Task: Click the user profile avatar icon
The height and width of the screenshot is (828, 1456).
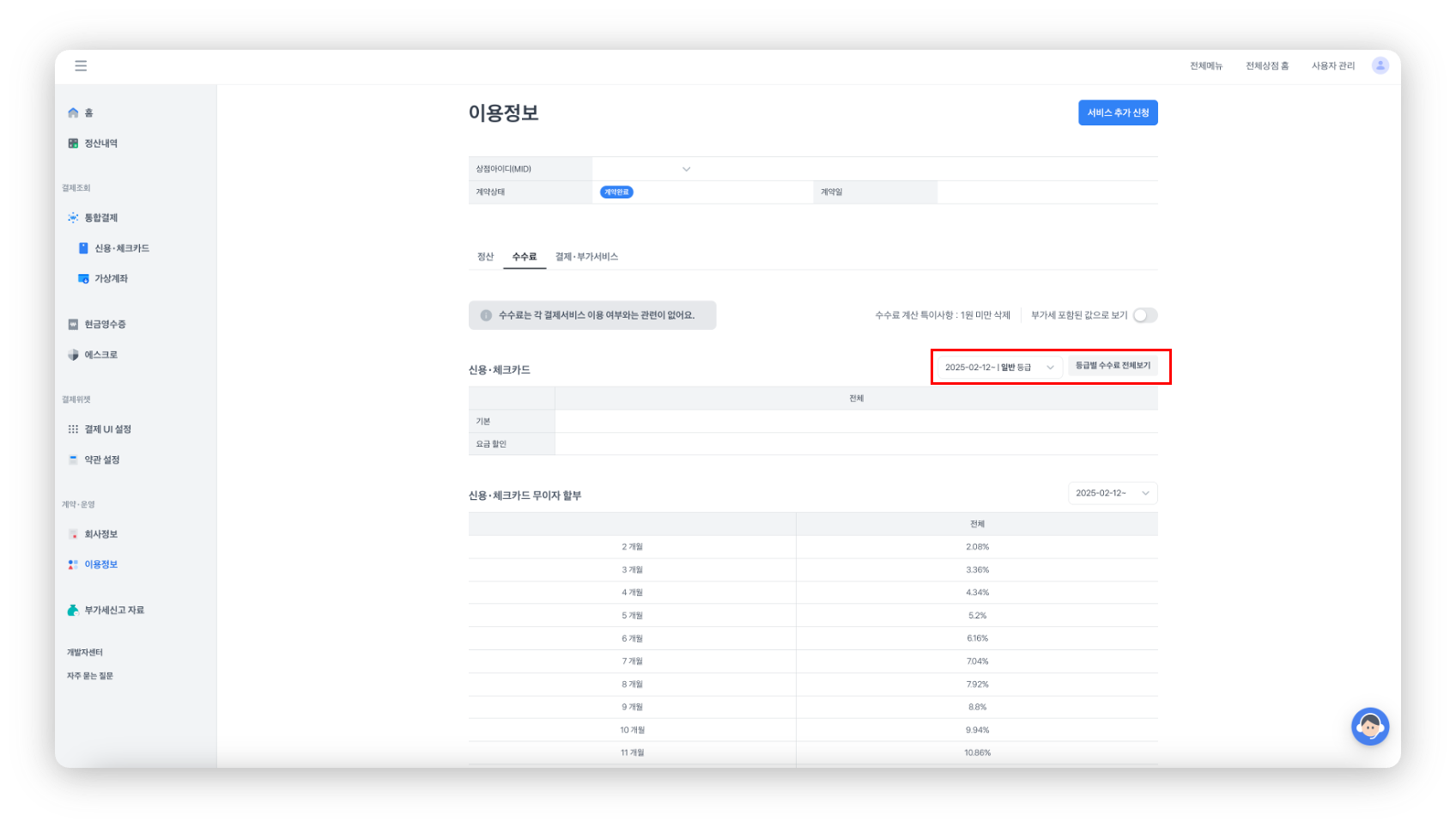Action: (x=1380, y=66)
